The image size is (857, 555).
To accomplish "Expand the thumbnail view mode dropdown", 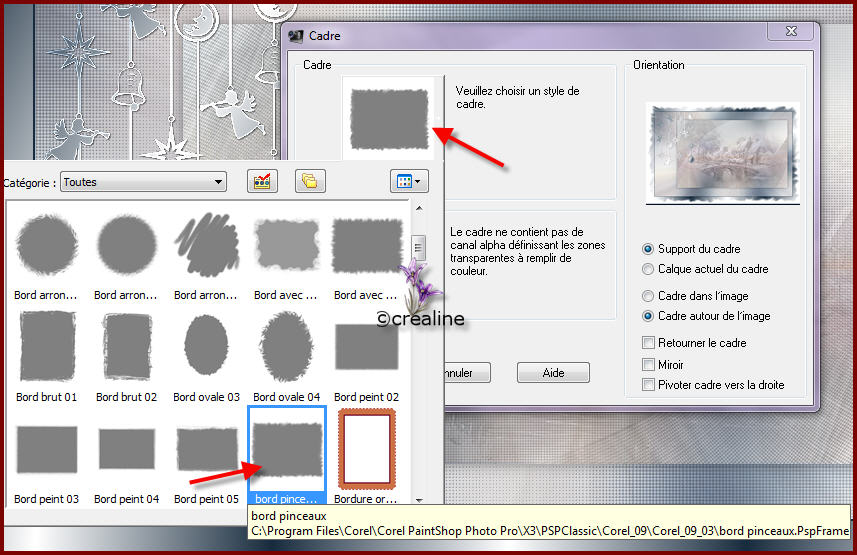I will pyautogui.click(x=408, y=181).
